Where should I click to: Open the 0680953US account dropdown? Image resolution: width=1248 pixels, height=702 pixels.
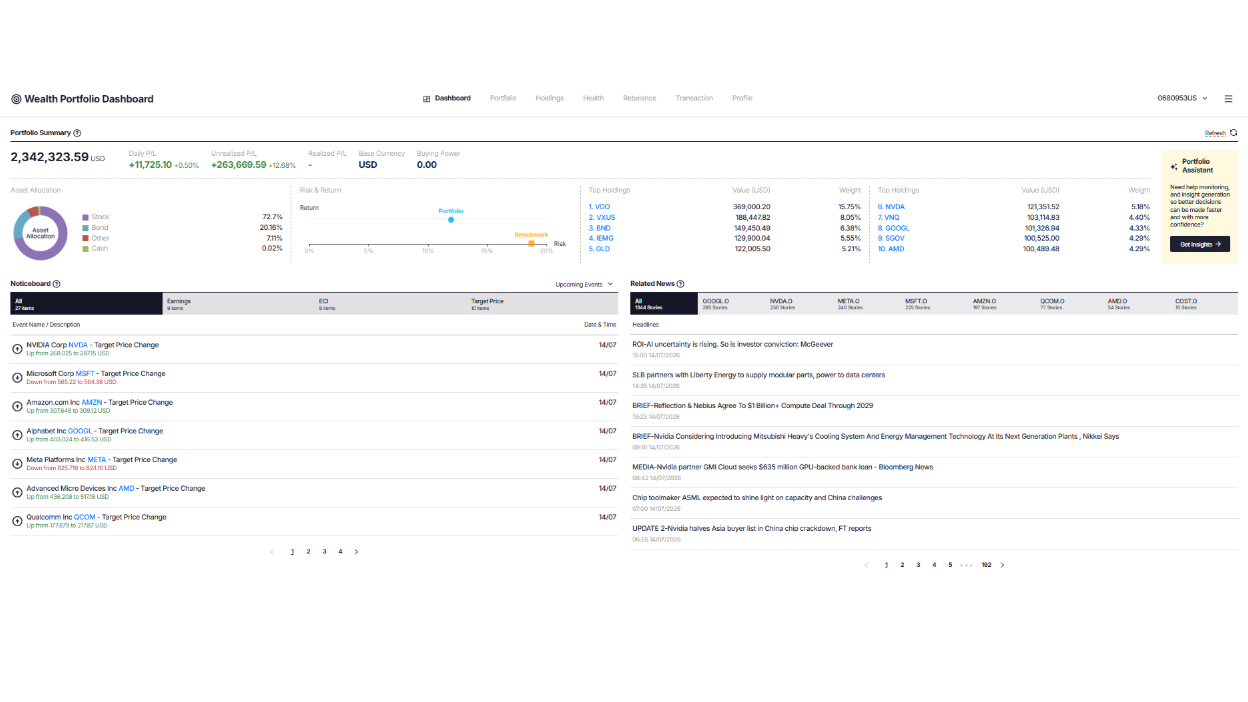tap(1182, 99)
